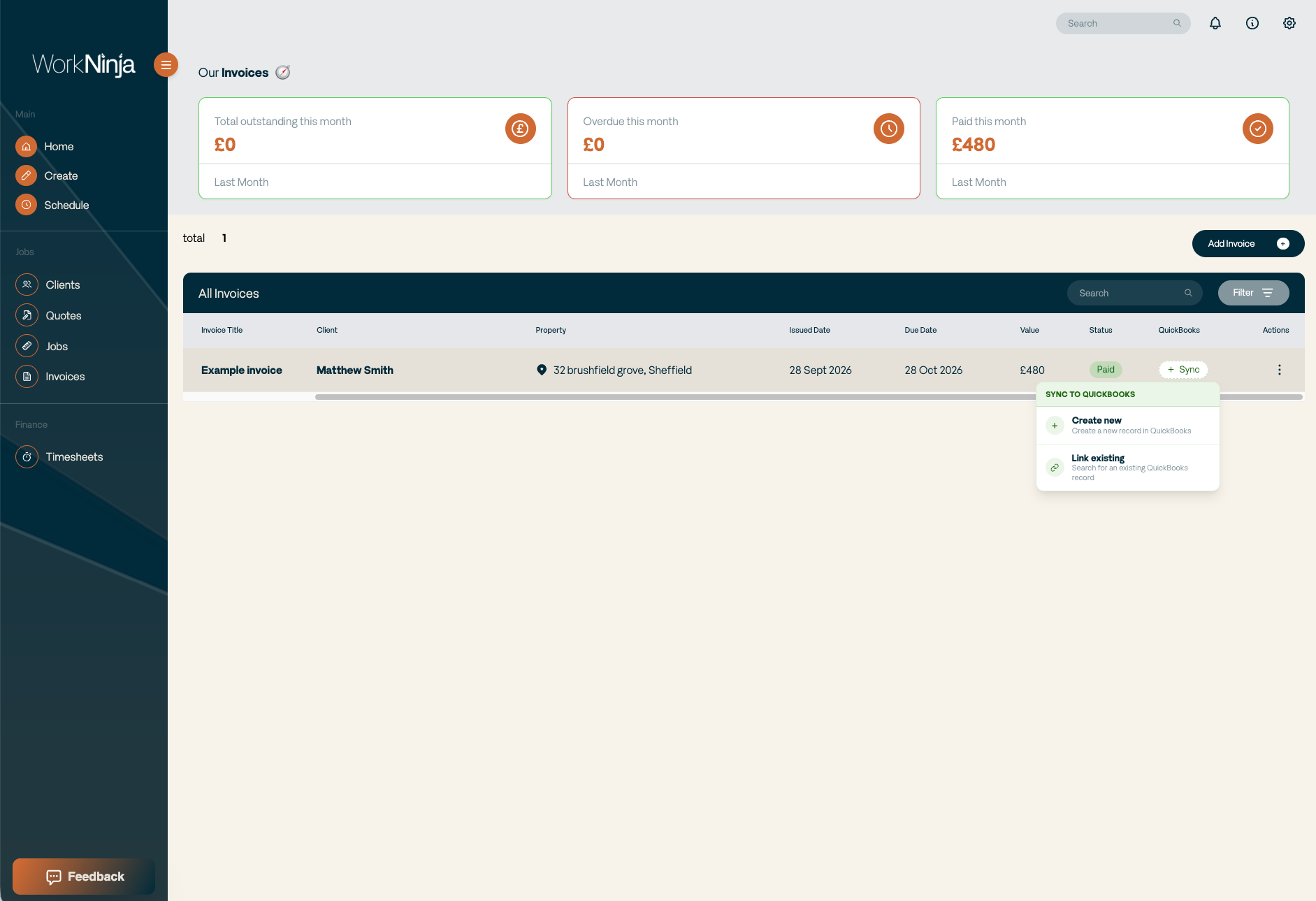Click the clock icon on overdue card
1316x901 pixels.
tap(889, 129)
